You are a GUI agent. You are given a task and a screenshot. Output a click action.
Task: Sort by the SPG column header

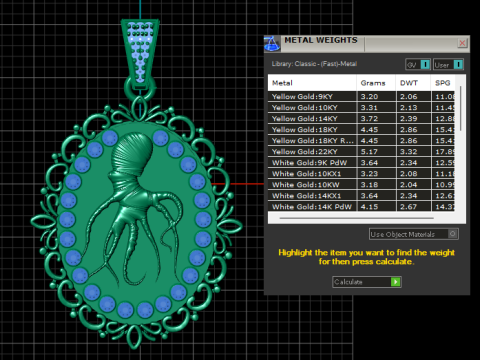coord(443,83)
